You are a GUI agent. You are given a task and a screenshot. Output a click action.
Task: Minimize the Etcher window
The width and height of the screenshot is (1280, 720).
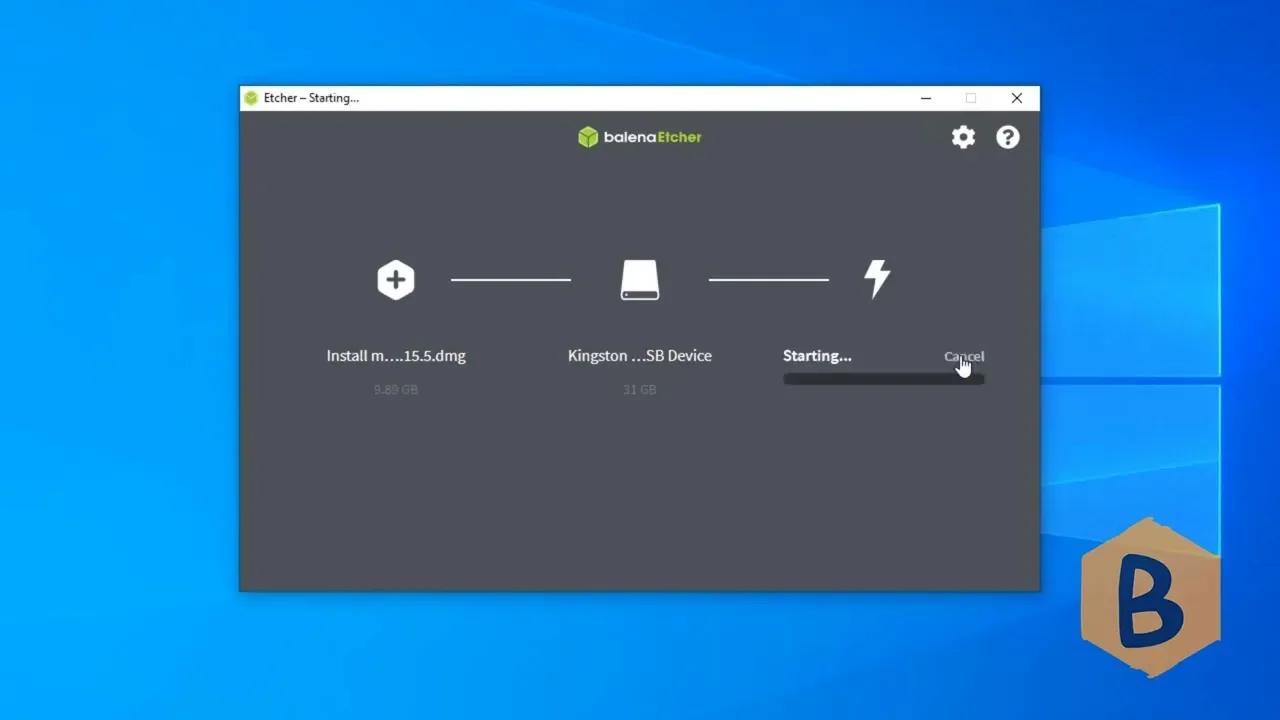[926, 98]
